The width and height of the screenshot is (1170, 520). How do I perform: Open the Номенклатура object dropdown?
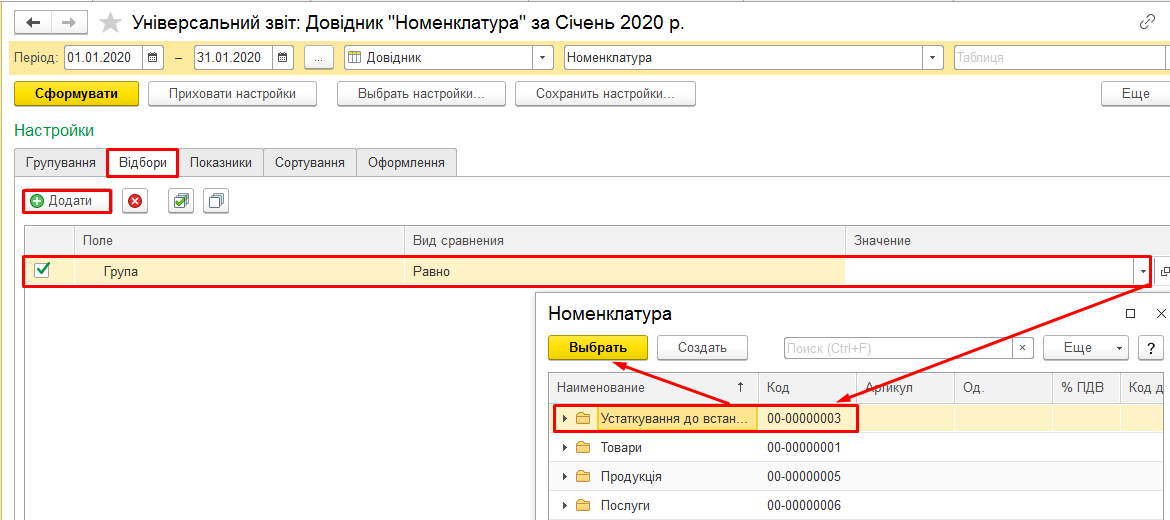933,57
